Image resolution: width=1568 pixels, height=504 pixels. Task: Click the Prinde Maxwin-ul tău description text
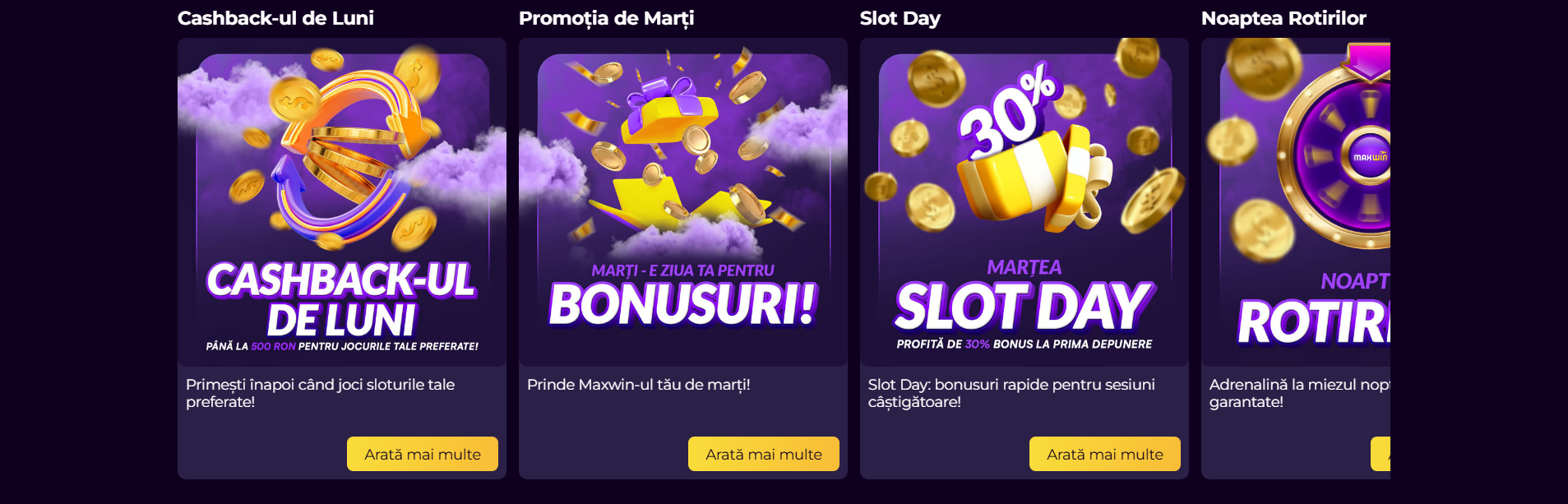(x=639, y=384)
